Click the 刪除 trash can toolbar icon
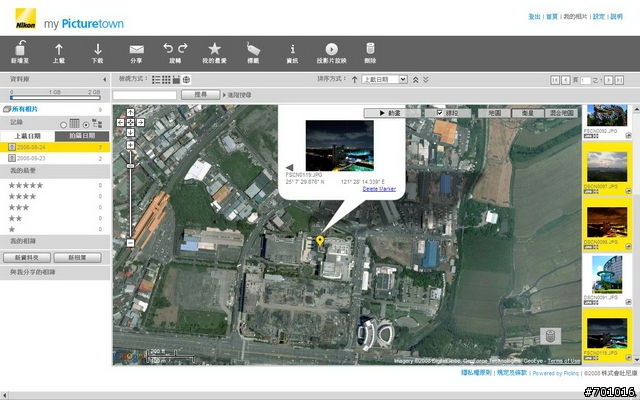The height and width of the screenshot is (400, 640). tap(370, 49)
